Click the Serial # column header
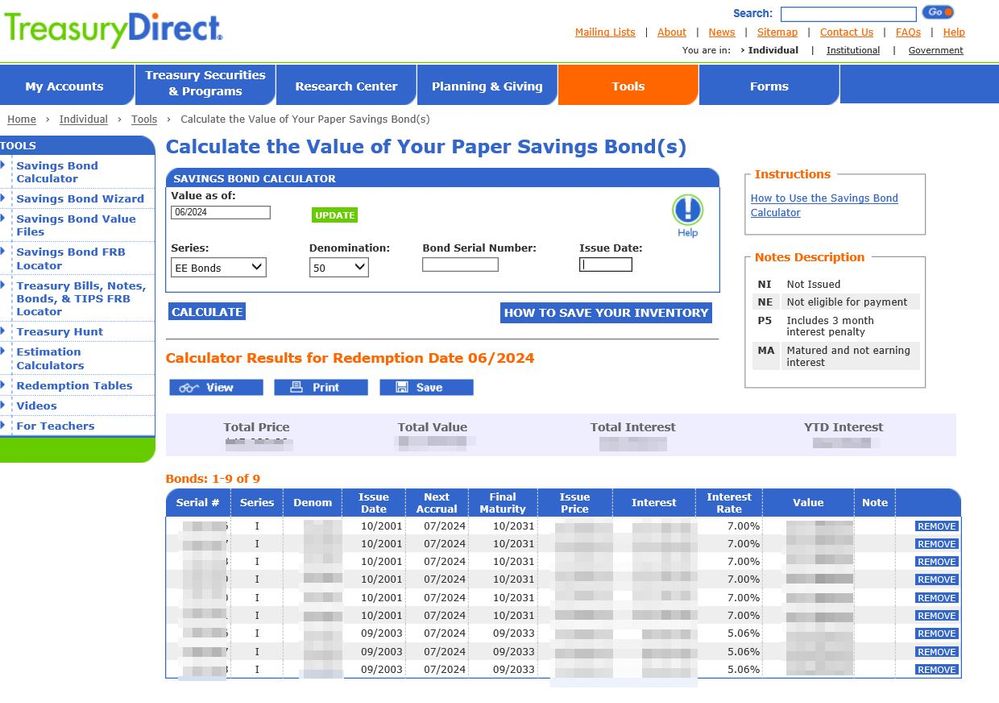This screenshot has width=999, height=703. 198,503
